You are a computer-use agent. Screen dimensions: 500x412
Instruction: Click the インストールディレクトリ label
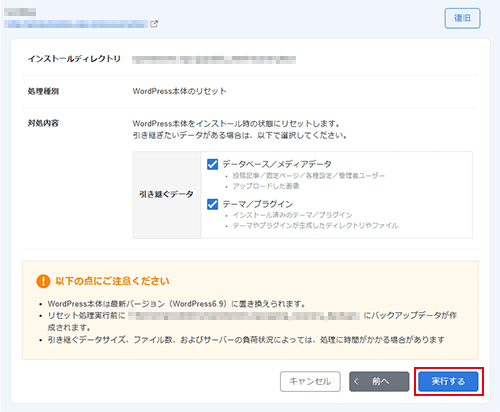(74, 59)
